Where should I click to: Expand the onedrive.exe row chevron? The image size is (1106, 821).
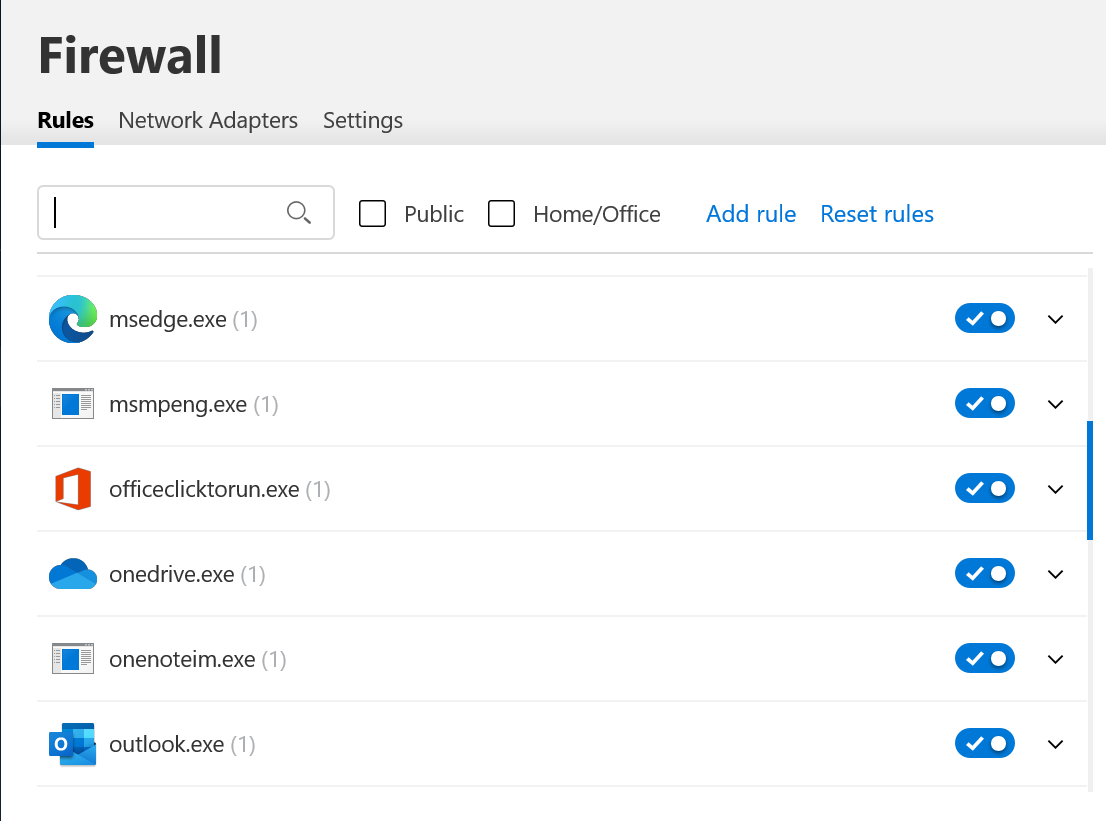click(1055, 574)
